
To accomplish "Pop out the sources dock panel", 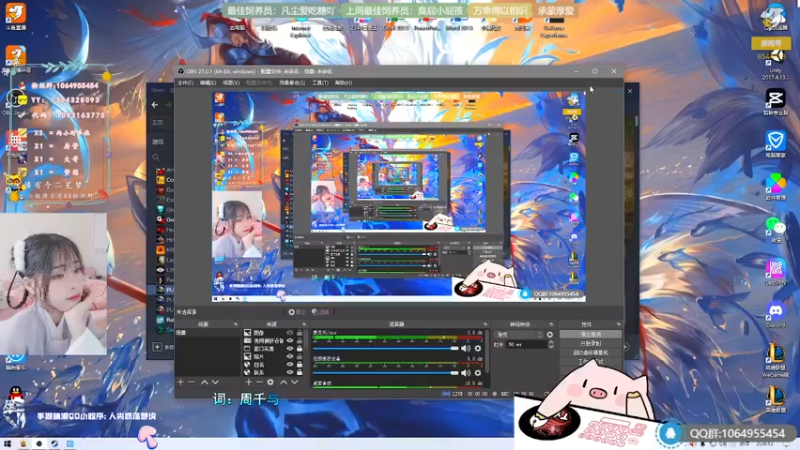I will (x=304, y=324).
